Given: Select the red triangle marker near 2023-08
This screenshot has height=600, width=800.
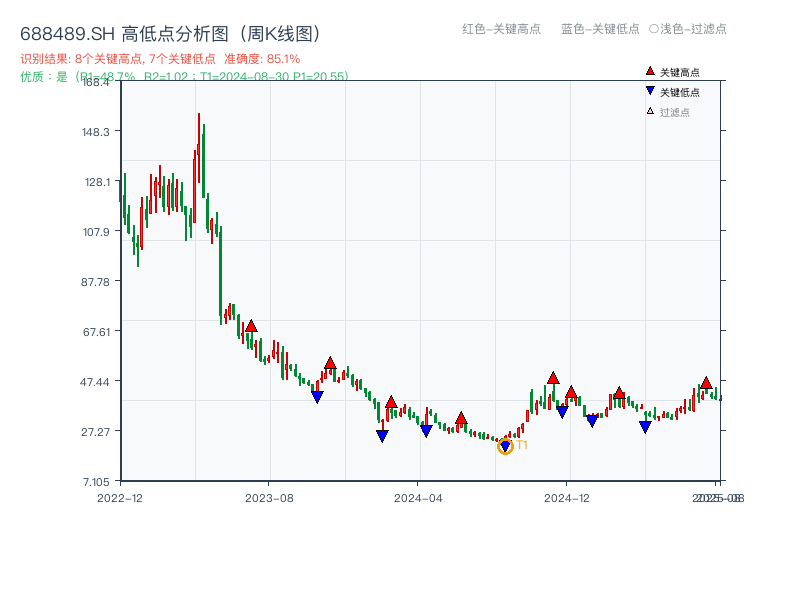Looking at the screenshot, I should click(x=250, y=325).
